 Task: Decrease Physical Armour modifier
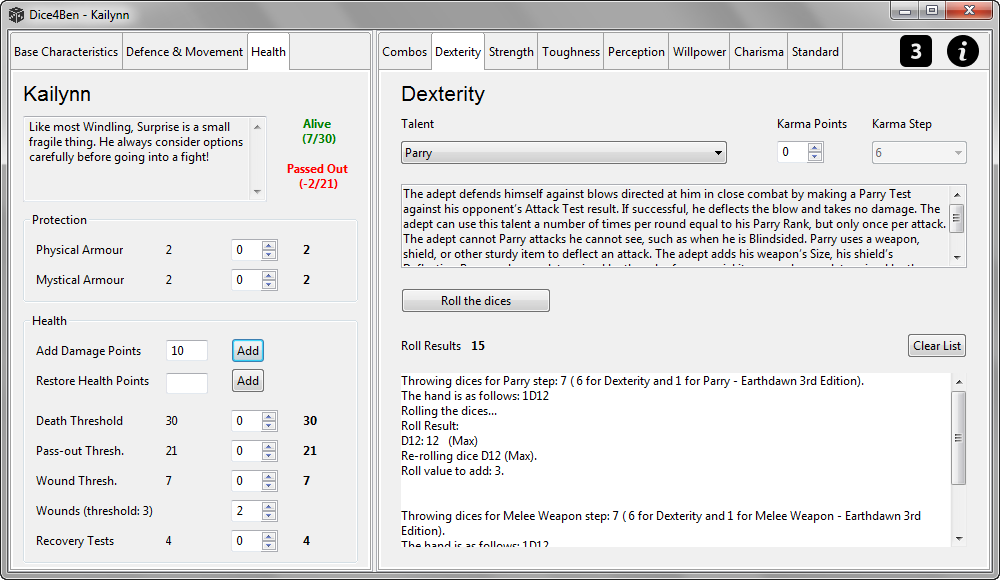click(268, 254)
